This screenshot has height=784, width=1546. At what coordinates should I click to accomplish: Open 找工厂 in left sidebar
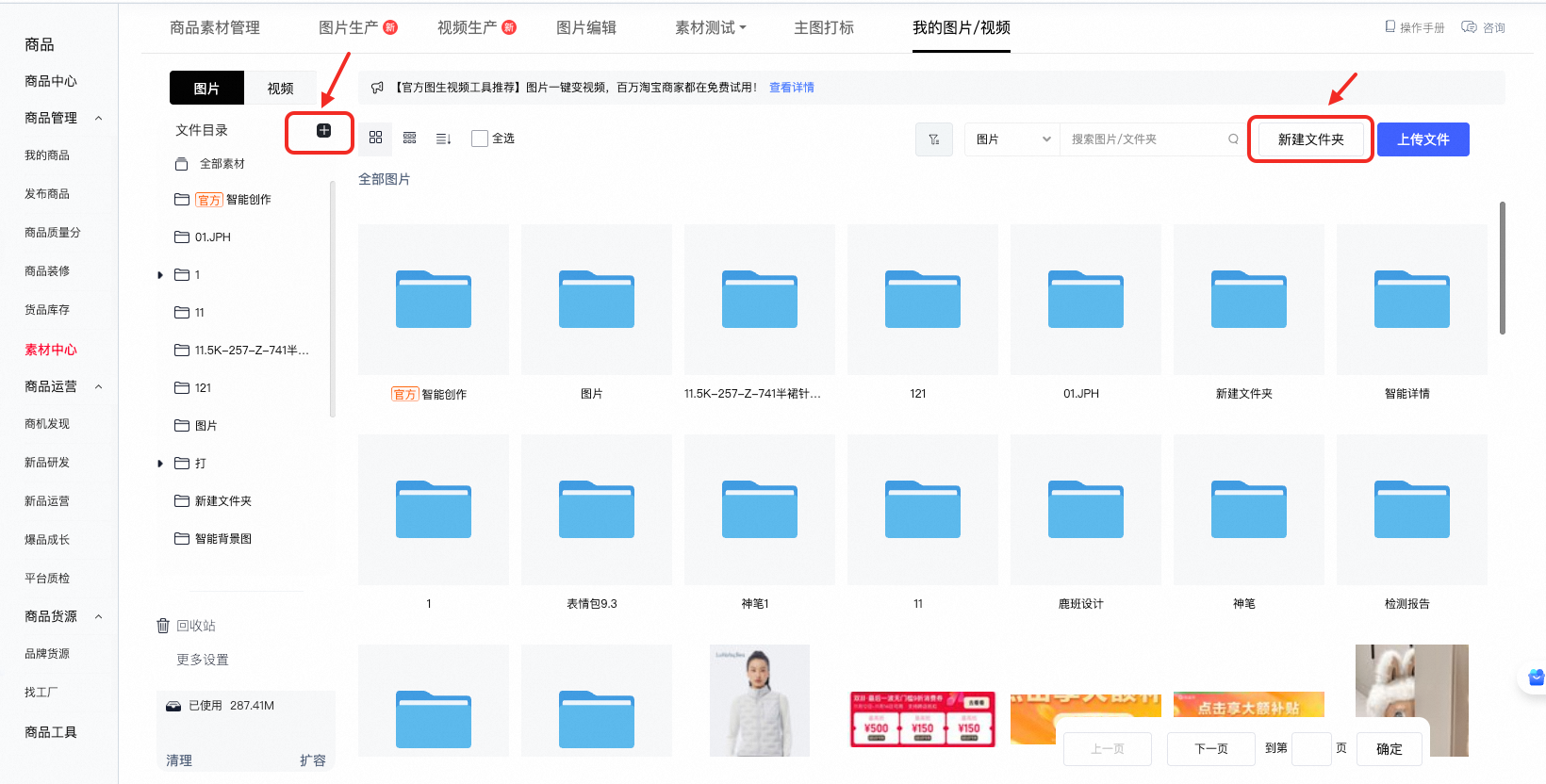click(41, 693)
